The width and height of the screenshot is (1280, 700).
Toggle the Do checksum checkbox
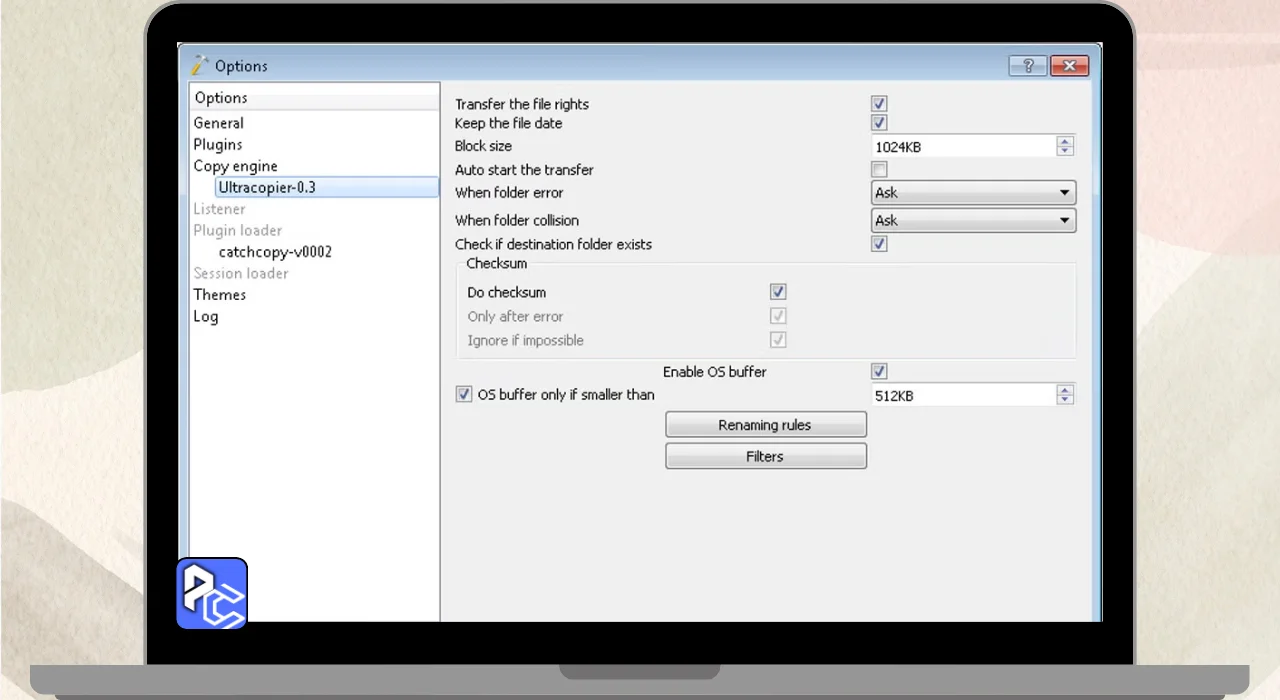coord(778,292)
